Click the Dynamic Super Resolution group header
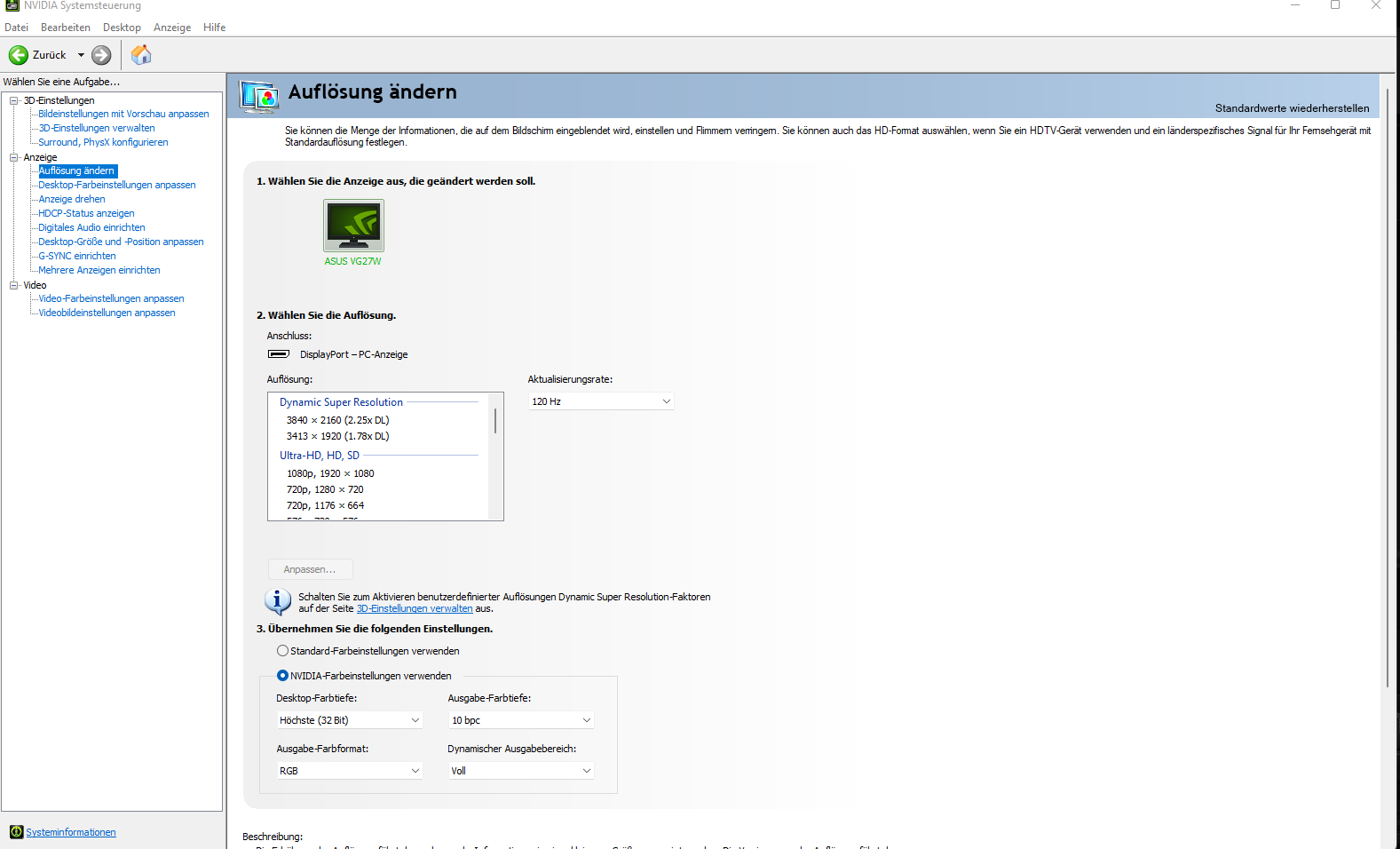1400x849 pixels. pos(341,402)
